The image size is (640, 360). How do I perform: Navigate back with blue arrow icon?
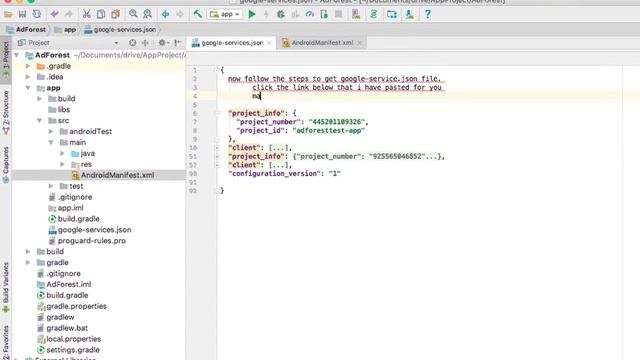165,14
